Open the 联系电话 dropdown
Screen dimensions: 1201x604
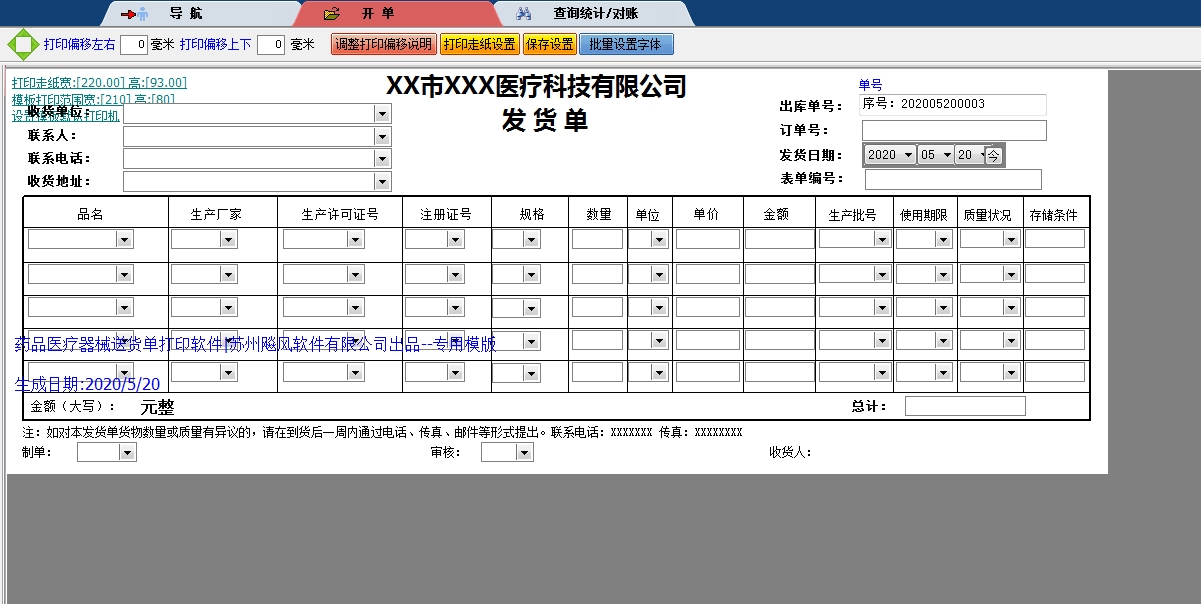click(x=381, y=158)
